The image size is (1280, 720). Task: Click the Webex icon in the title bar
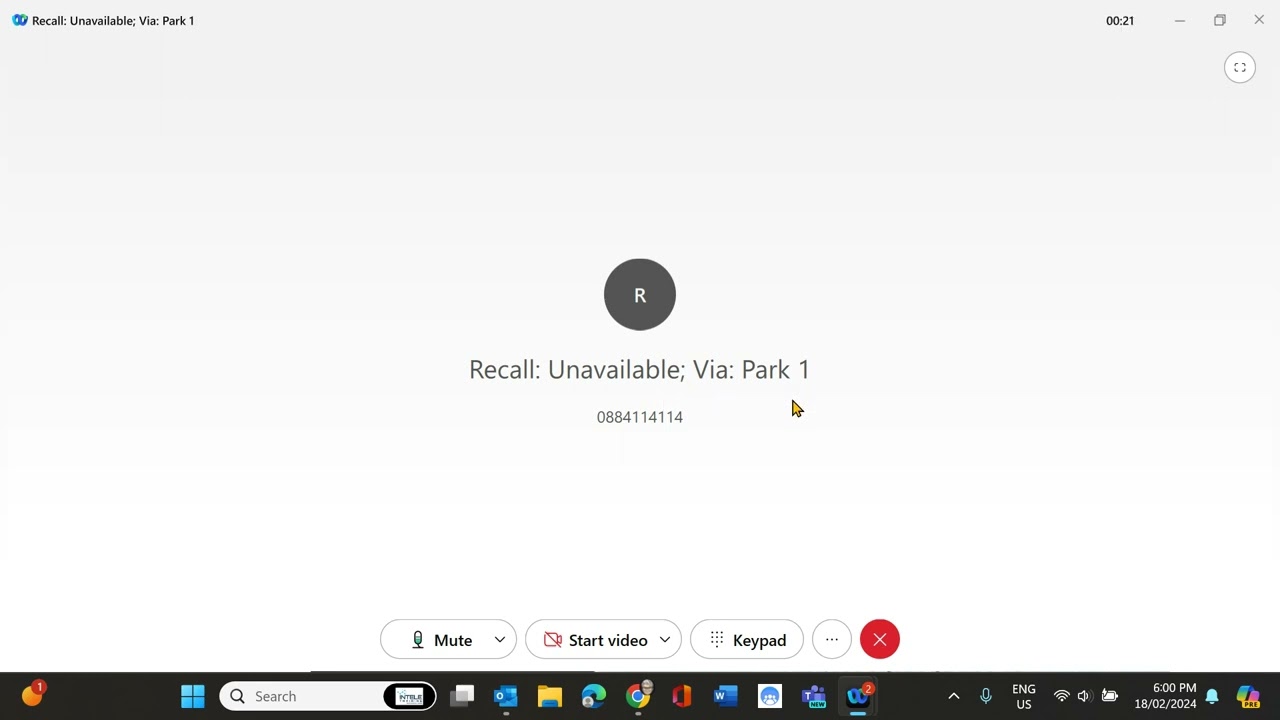[19, 20]
